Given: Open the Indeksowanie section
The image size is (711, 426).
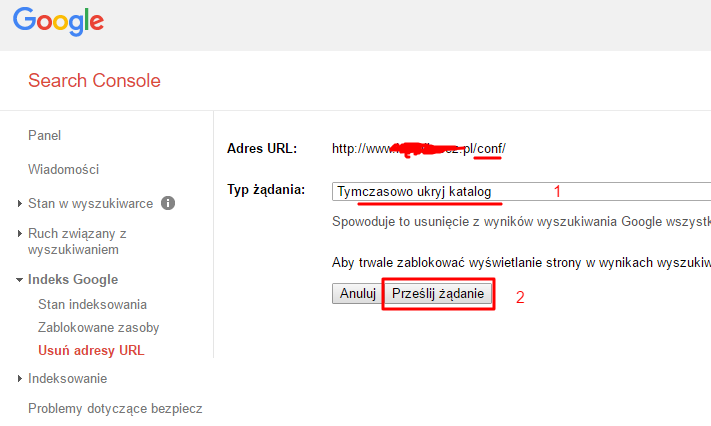Looking at the screenshot, I should (68, 378).
